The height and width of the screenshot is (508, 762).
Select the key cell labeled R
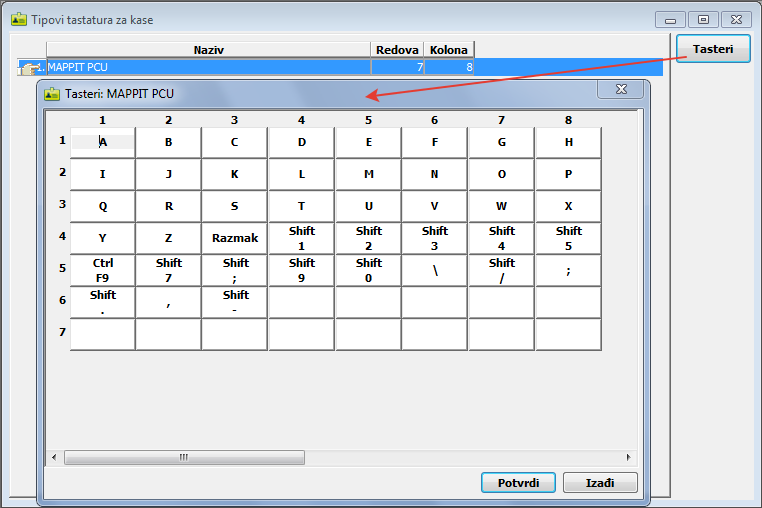tap(168, 206)
